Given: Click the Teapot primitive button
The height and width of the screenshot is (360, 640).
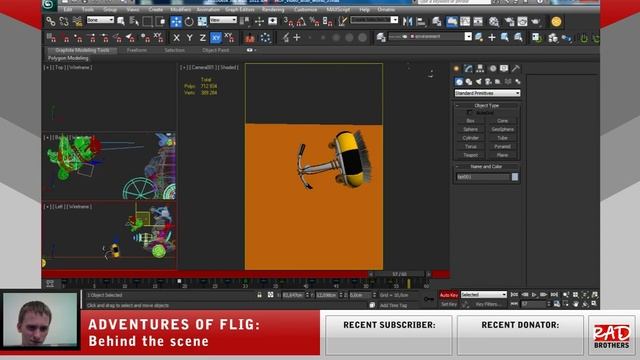Looking at the screenshot, I should coord(470,155).
